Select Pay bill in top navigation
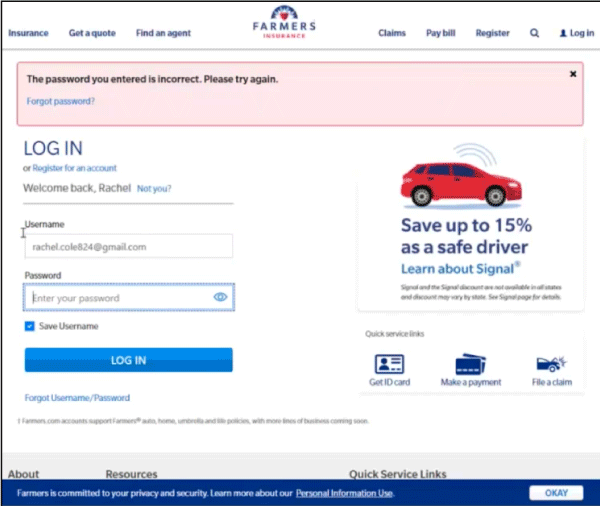 pos(441,33)
